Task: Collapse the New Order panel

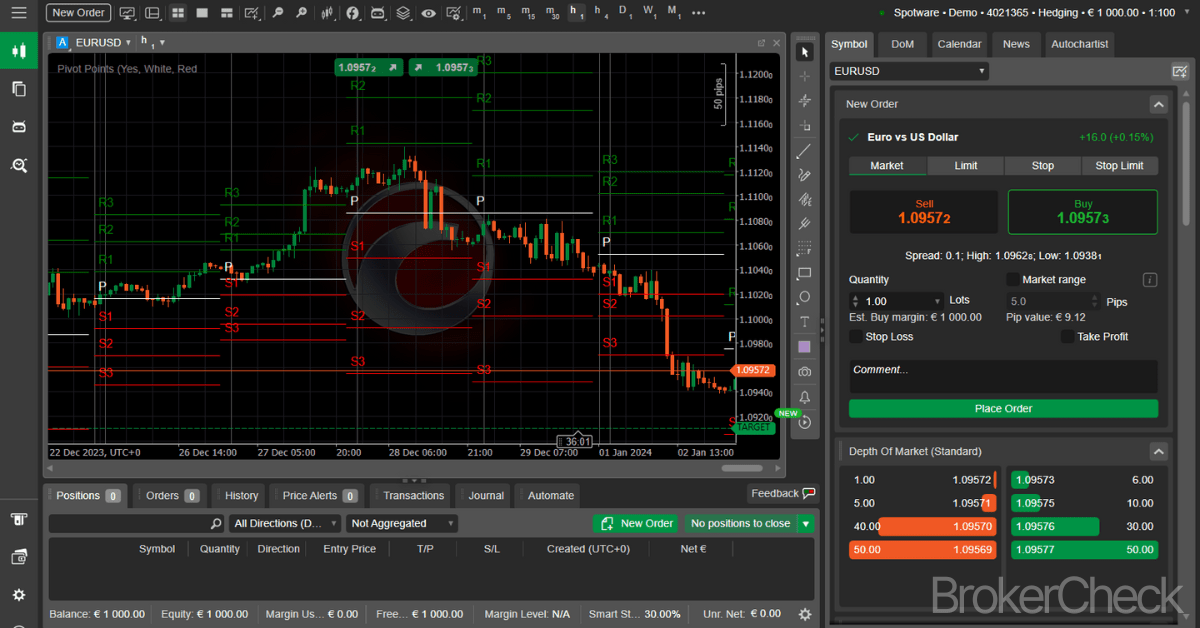Action: pos(1158,104)
